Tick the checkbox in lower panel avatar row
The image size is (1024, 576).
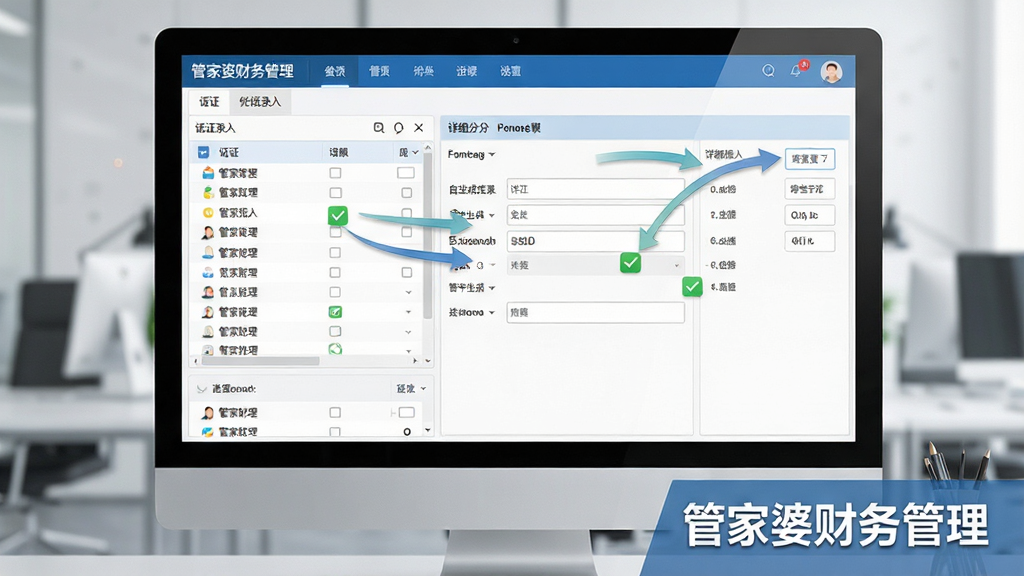pyautogui.click(x=335, y=413)
